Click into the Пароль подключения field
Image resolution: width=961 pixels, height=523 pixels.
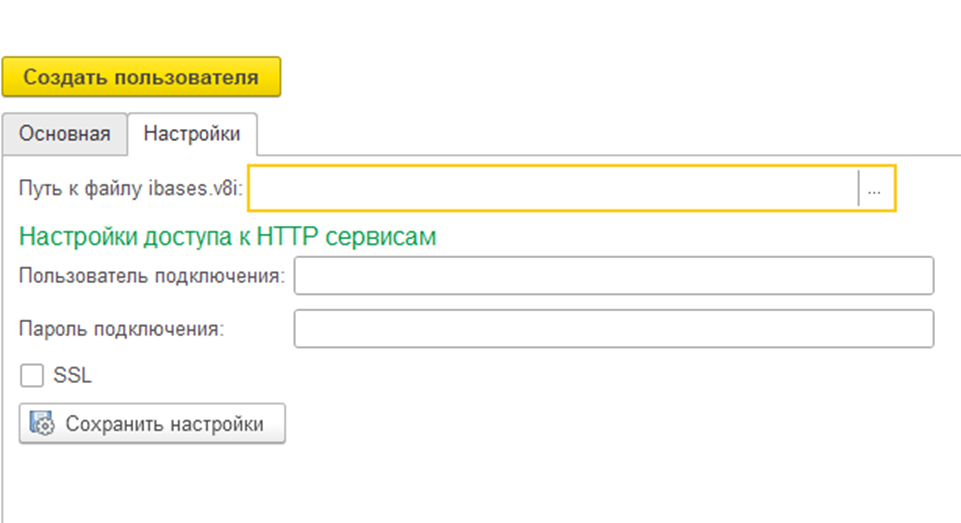613,328
